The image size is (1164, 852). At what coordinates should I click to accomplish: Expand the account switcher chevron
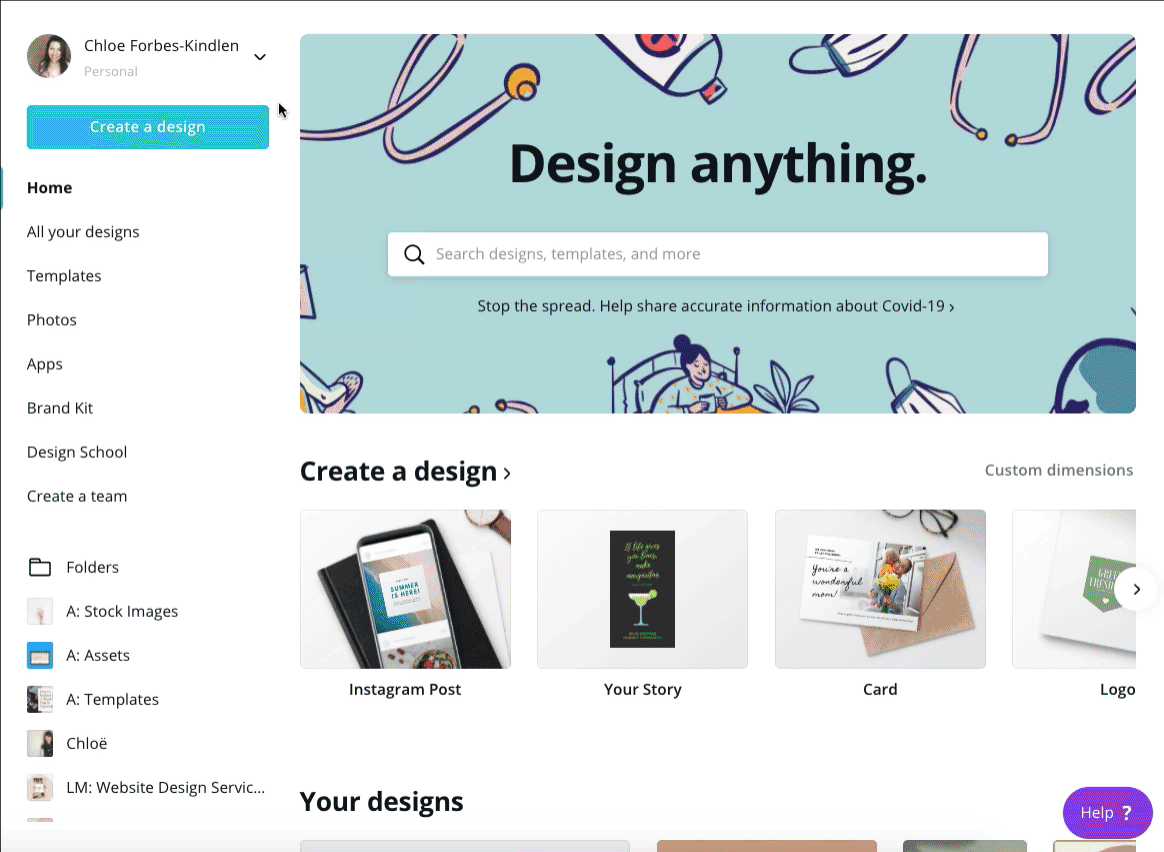tap(260, 57)
